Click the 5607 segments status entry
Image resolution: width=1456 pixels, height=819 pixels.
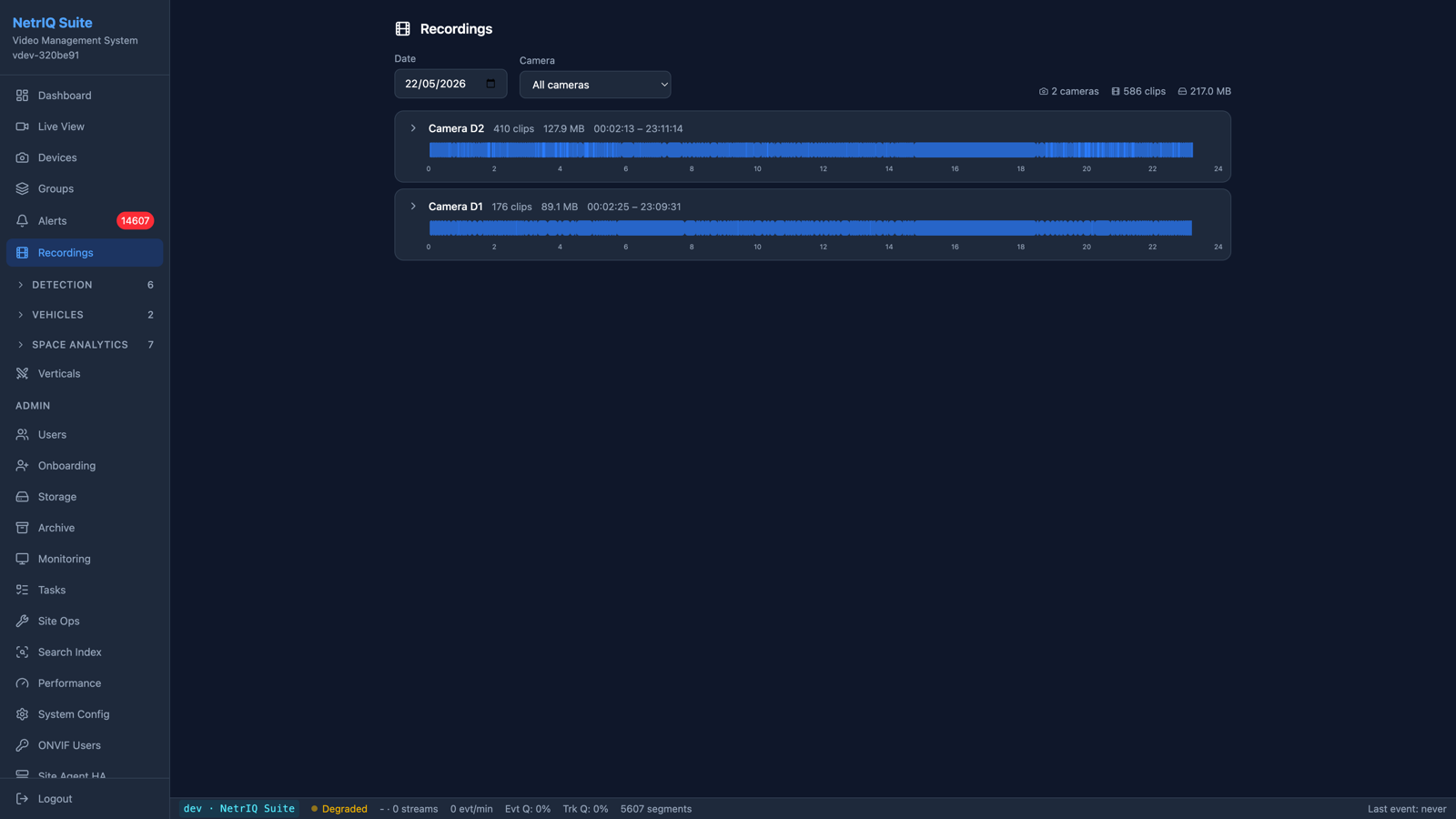pos(656,809)
